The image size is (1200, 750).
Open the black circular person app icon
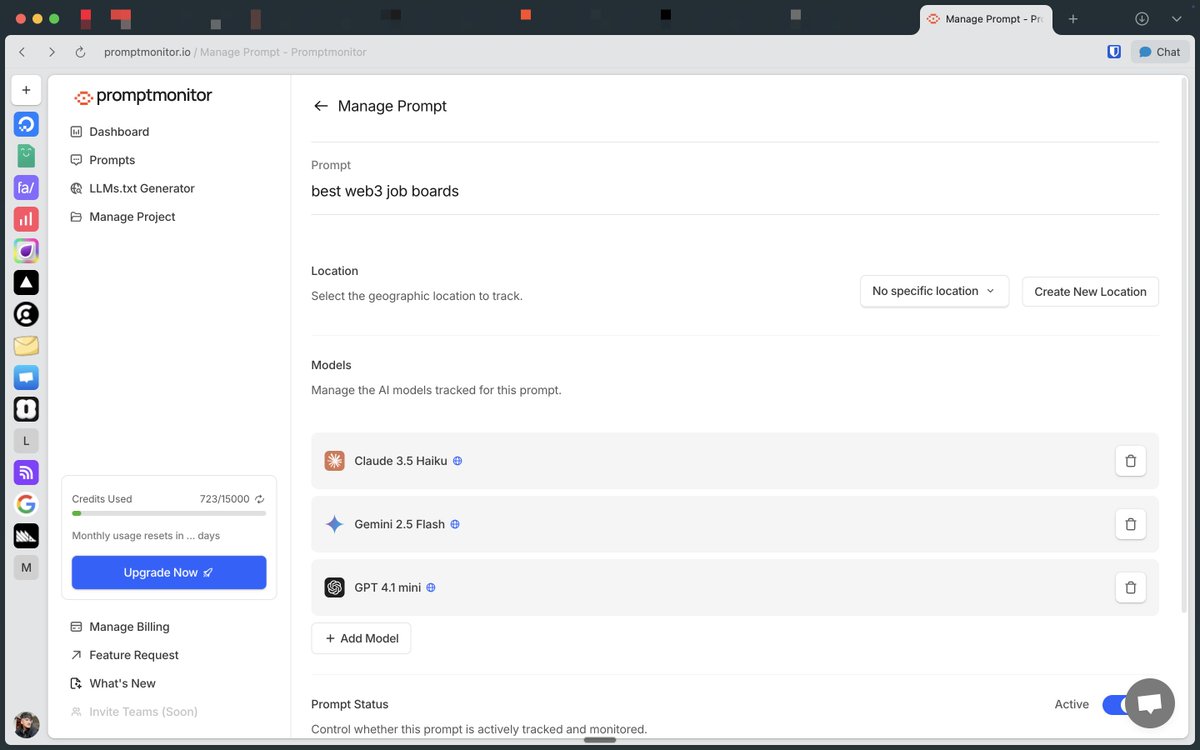26,314
